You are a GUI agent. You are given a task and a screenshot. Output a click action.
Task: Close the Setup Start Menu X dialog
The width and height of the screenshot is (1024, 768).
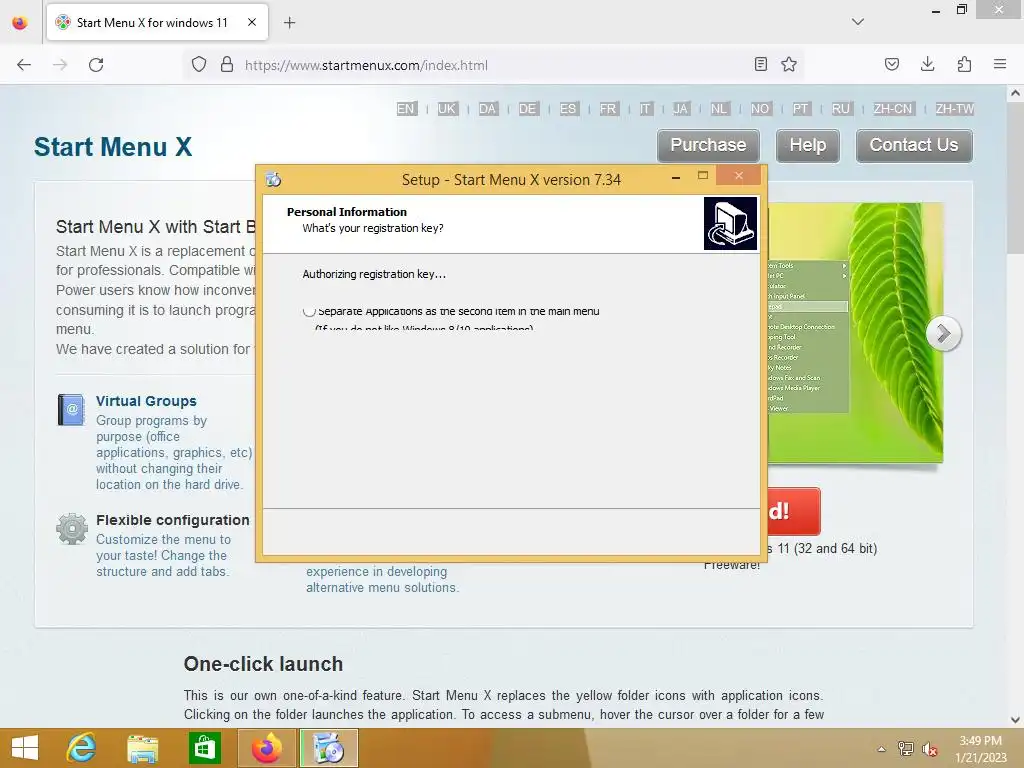click(x=738, y=176)
